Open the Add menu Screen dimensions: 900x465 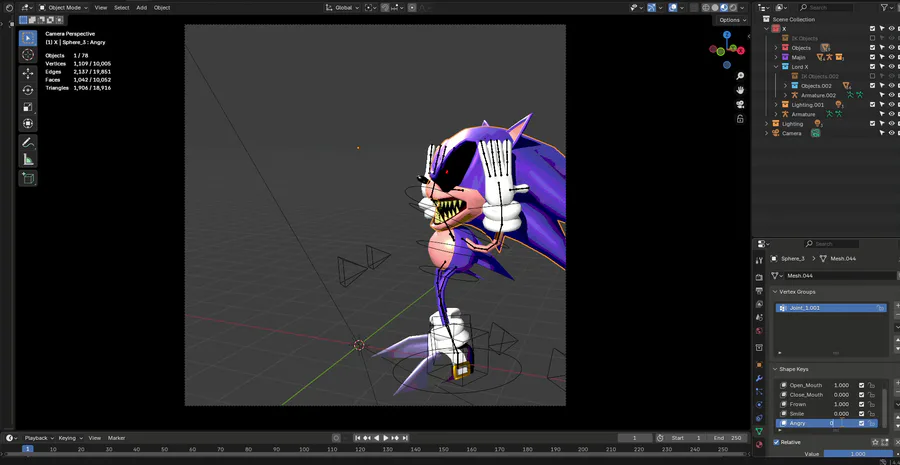tap(141, 7)
